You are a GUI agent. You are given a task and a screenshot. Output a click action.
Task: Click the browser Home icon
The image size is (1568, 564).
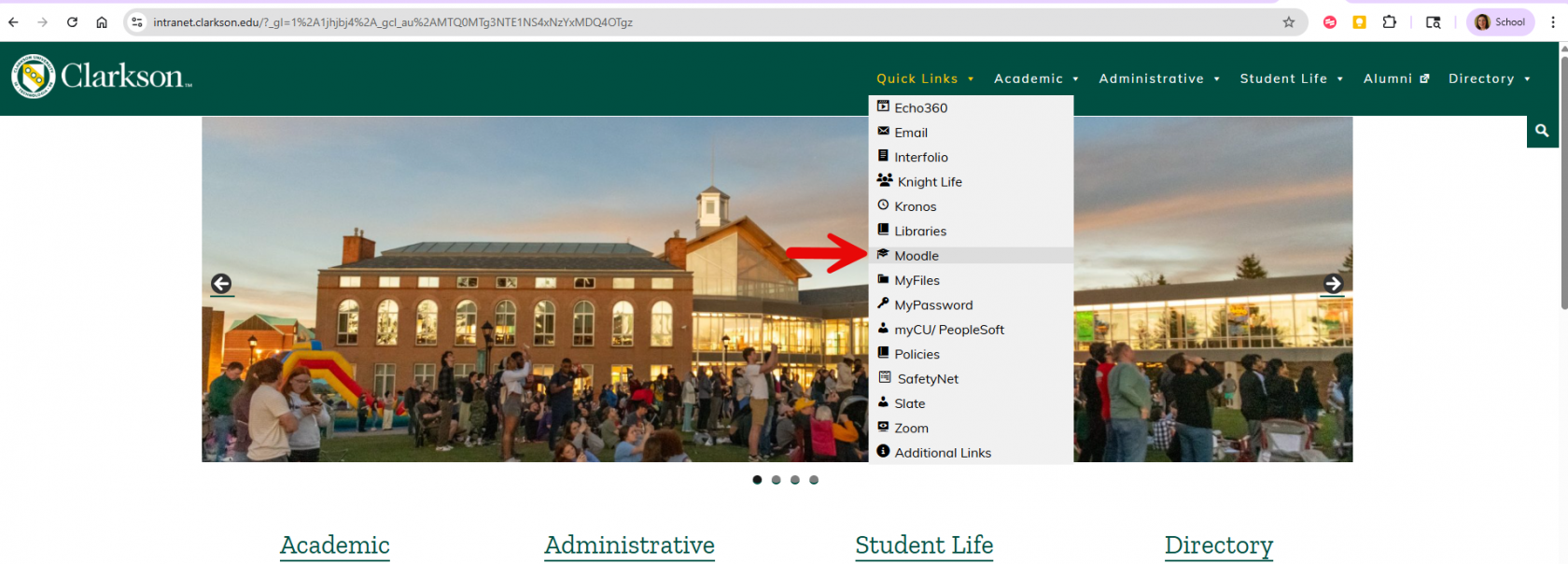(x=102, y=22)
